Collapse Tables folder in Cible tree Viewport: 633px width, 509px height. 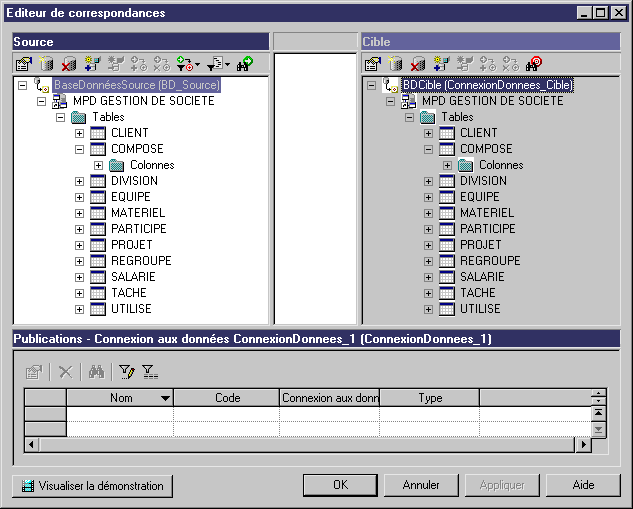[409, 117]
